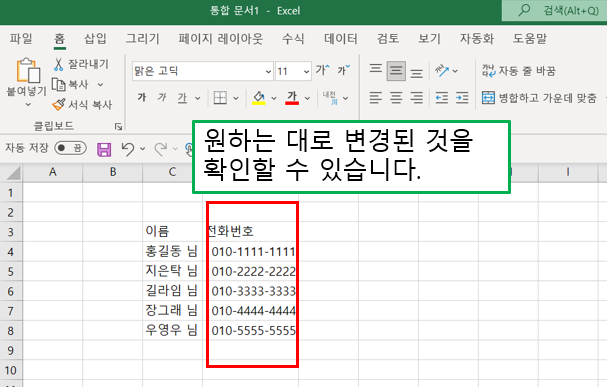Select the 서식 복사 format painter
This screenshot has height=387, width=607.
point(82,104)
